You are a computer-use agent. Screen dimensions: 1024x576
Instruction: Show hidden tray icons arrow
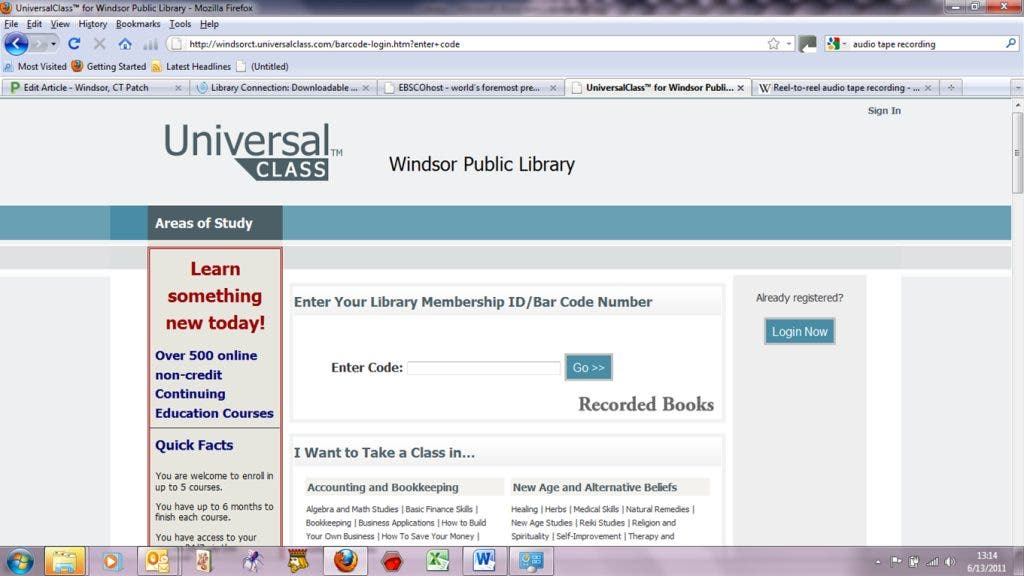(878, 562)
